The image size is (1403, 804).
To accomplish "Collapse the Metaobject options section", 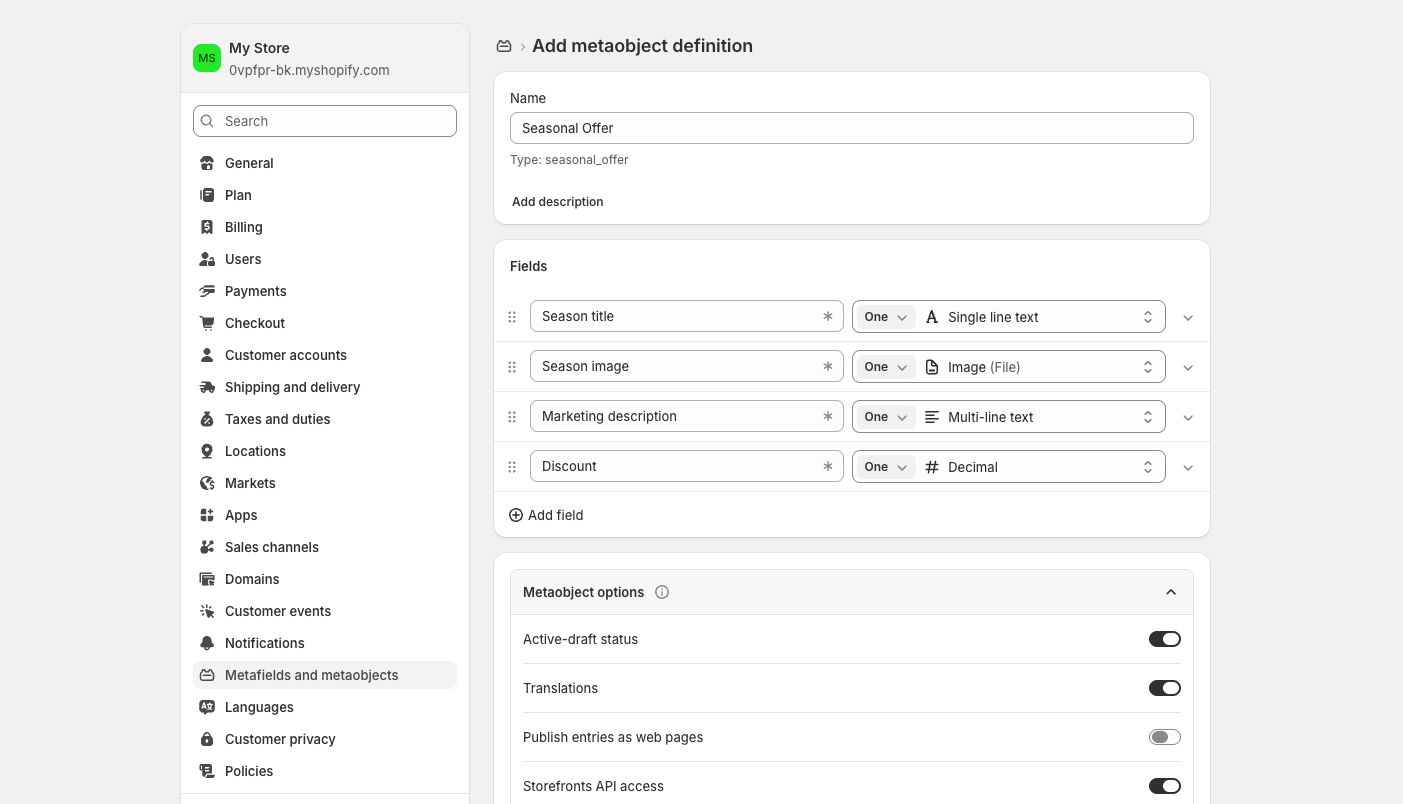I will (x=1171, y=592).
